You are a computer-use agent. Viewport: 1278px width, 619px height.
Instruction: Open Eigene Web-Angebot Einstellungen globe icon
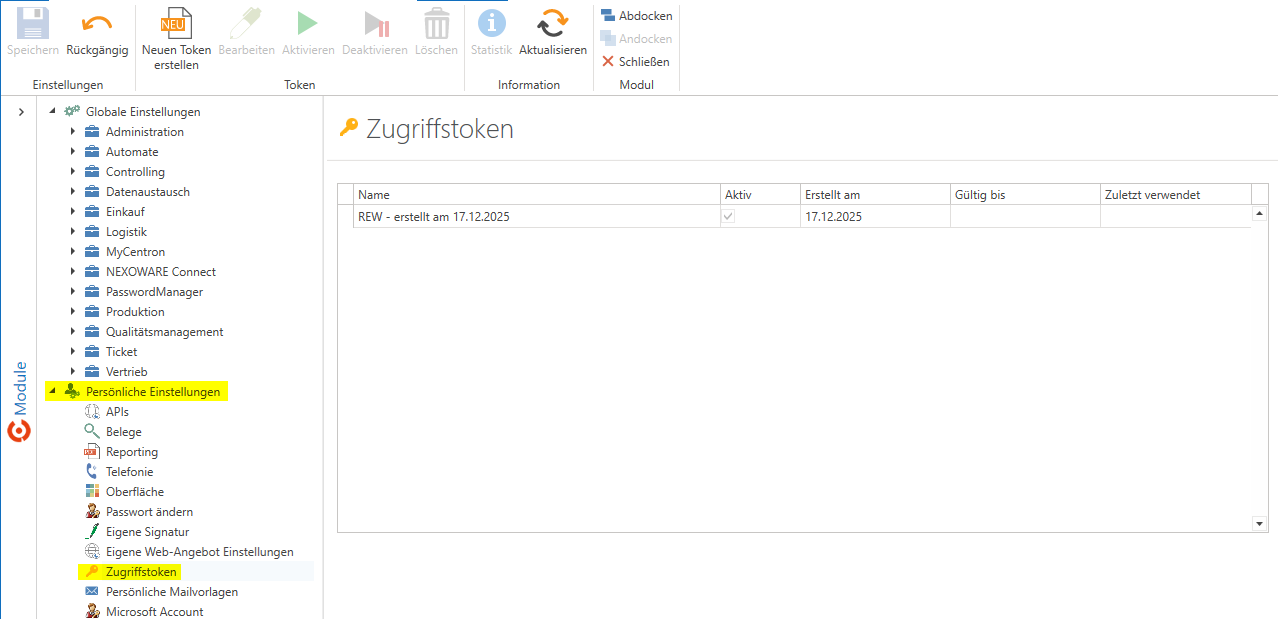(x=92, y=552)
